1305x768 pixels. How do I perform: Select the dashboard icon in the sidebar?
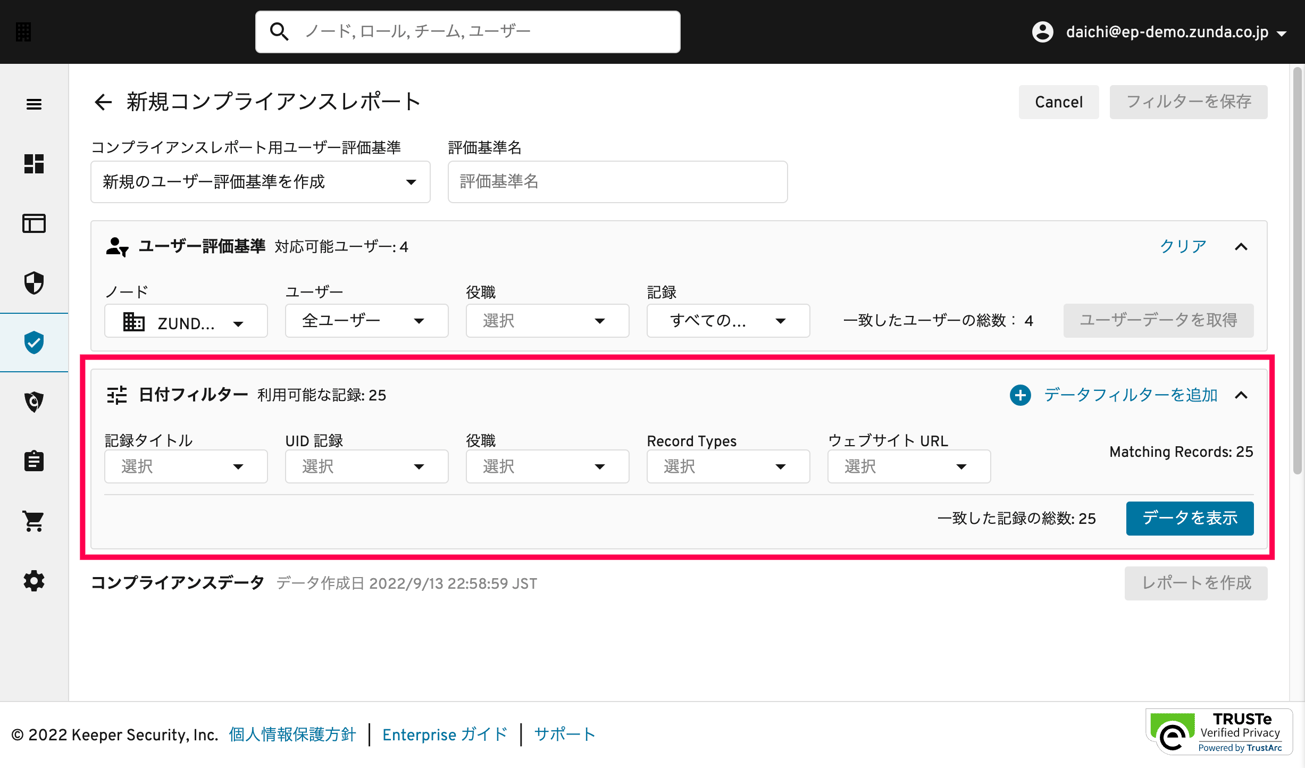tap(33, 164)
